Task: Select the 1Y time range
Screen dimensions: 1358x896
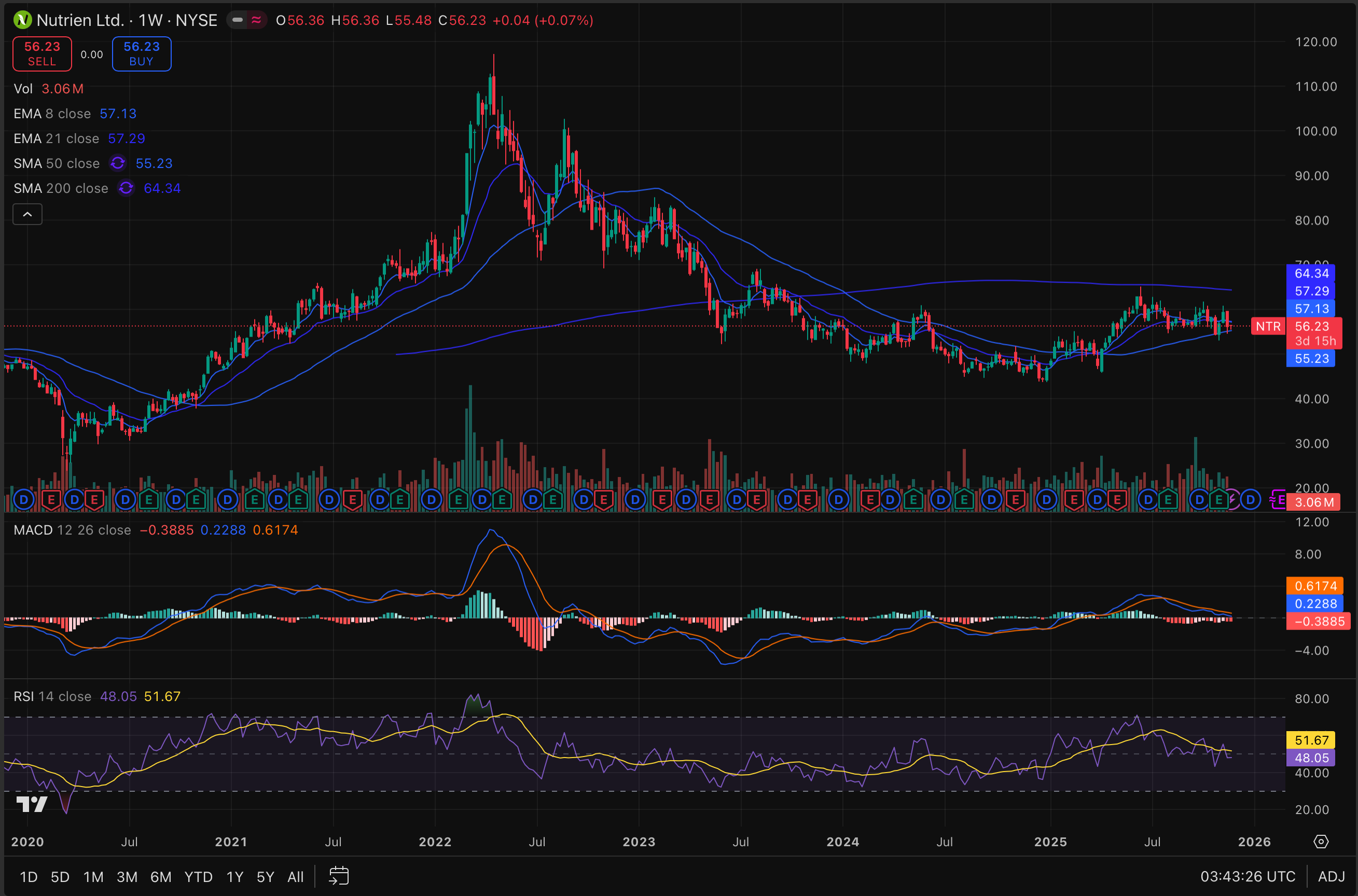Action: [234, 877]
